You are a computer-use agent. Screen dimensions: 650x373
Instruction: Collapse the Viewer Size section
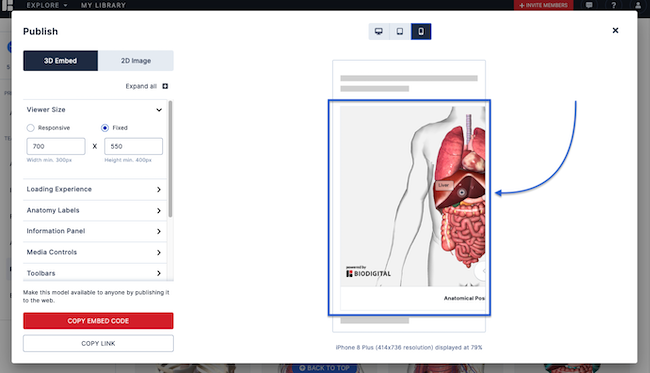(x=159, y=110)
